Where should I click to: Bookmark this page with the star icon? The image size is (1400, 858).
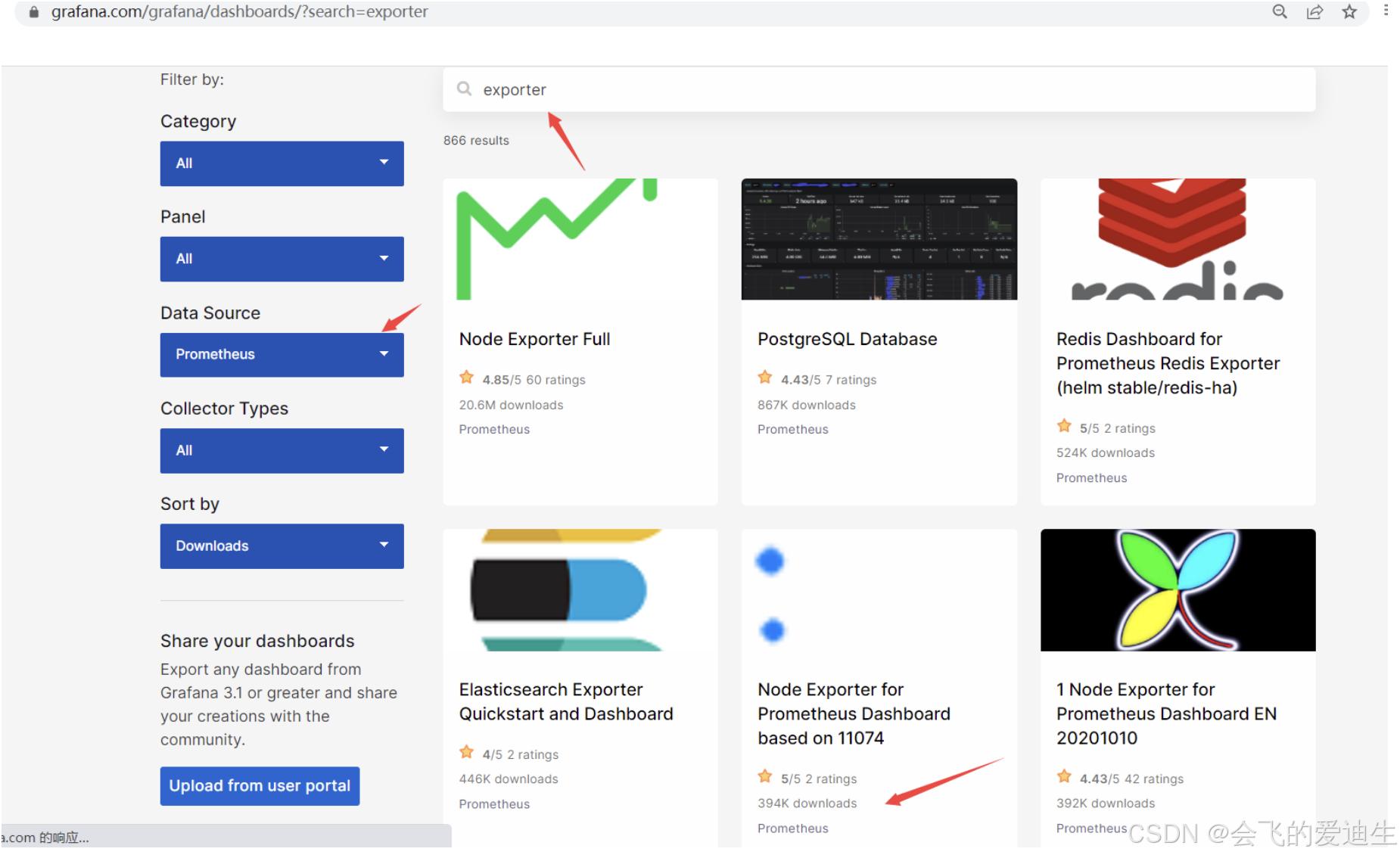[x=1349, y=11]
